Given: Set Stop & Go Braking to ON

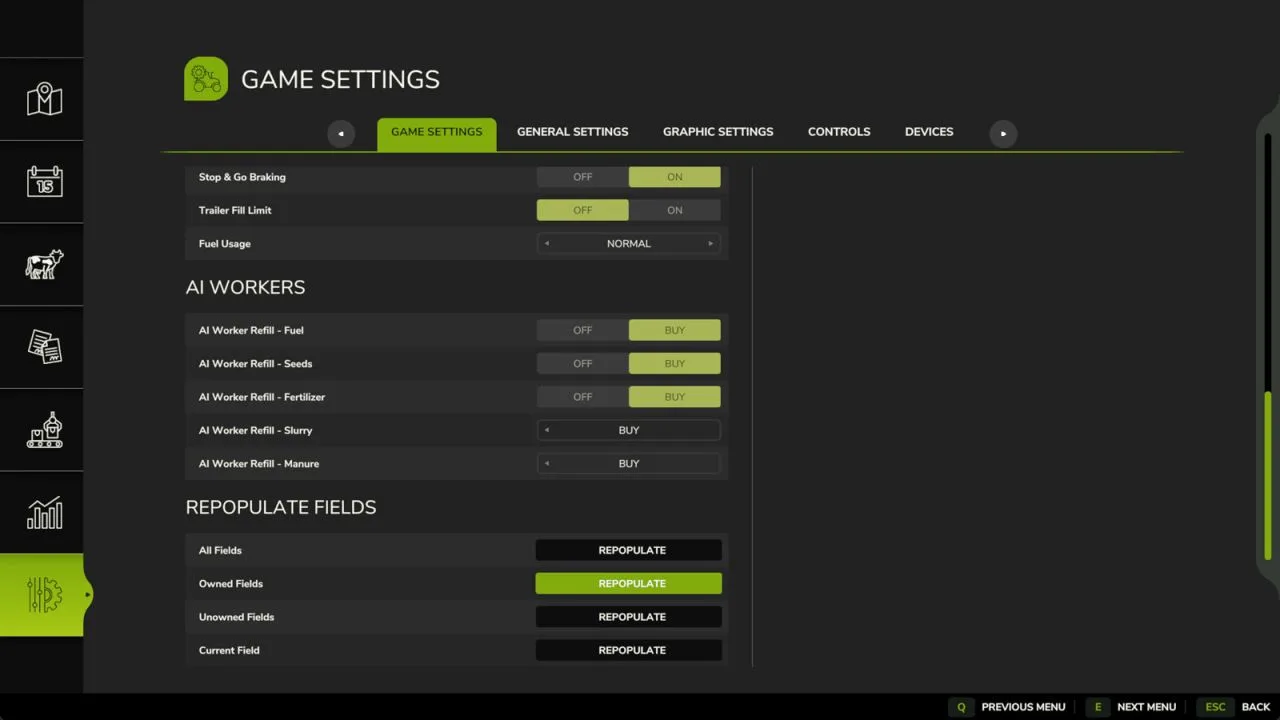Looking at the screenshot, I should click(x=675, y=177).
